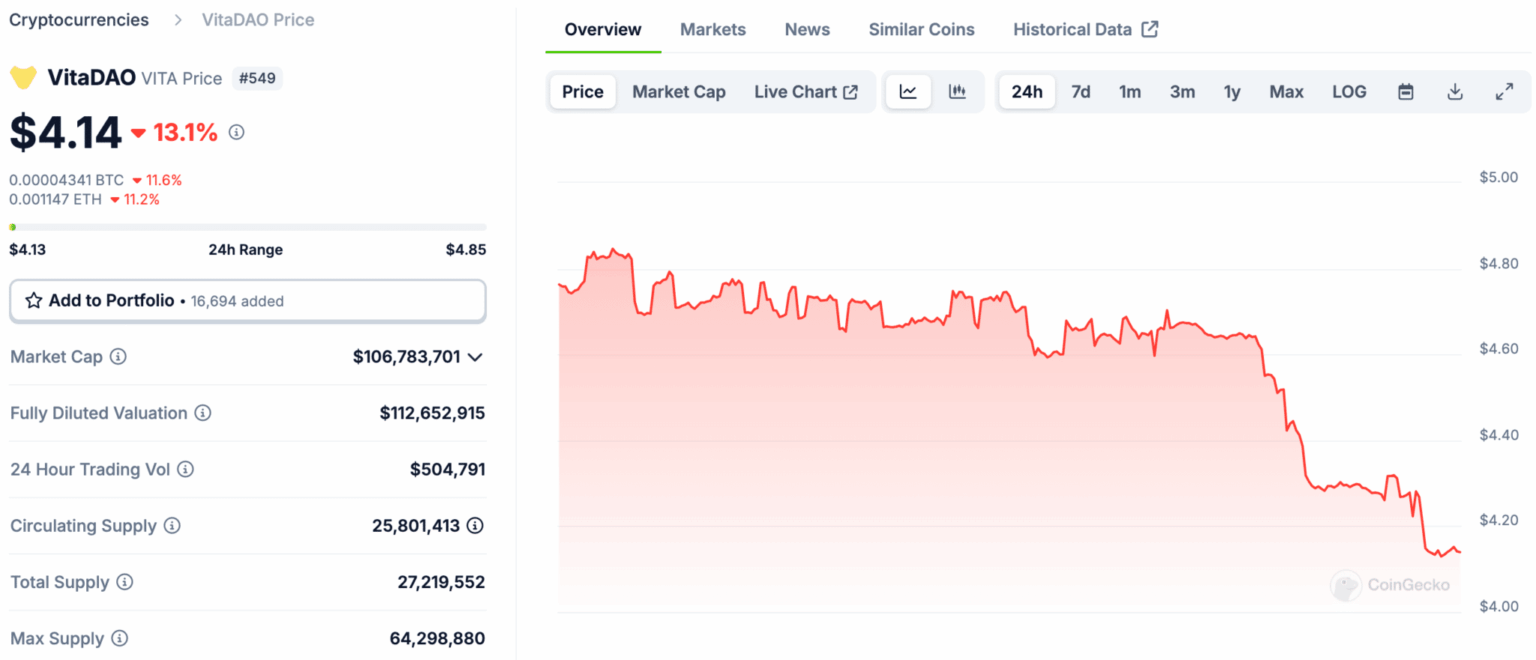This screenshot has width=1536, height=660.
Task: Click the star icon in Add to Portfolio
Action: pos(34,300)
